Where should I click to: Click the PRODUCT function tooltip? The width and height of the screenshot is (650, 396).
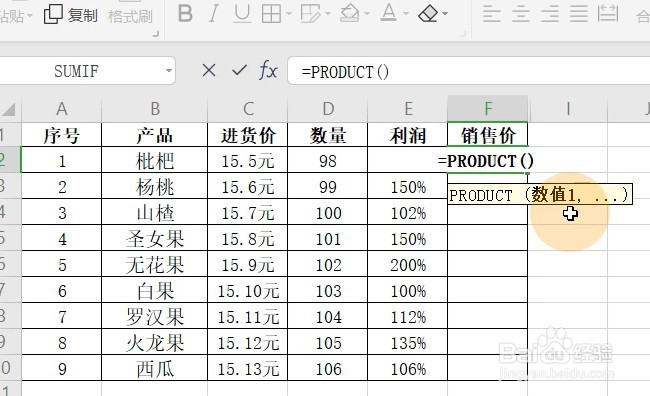pyautogui.click(x=540, y=194)
